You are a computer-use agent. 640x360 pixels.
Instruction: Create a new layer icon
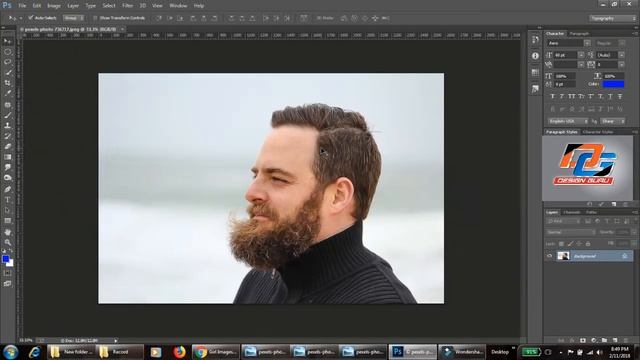pyautogui.click(x=615, y=340)
